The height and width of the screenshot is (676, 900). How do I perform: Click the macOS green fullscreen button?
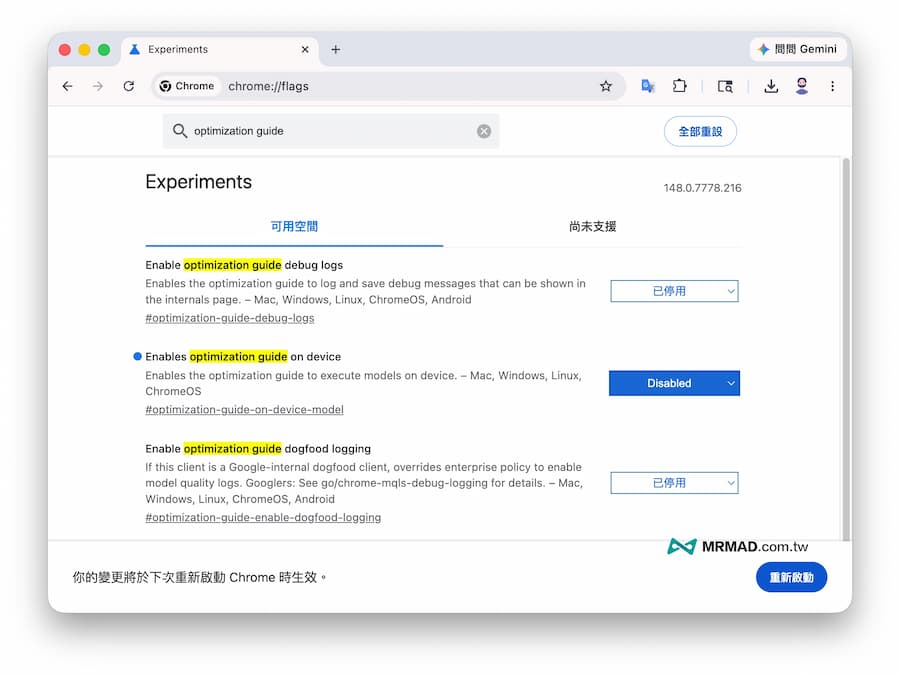(104, 50)
